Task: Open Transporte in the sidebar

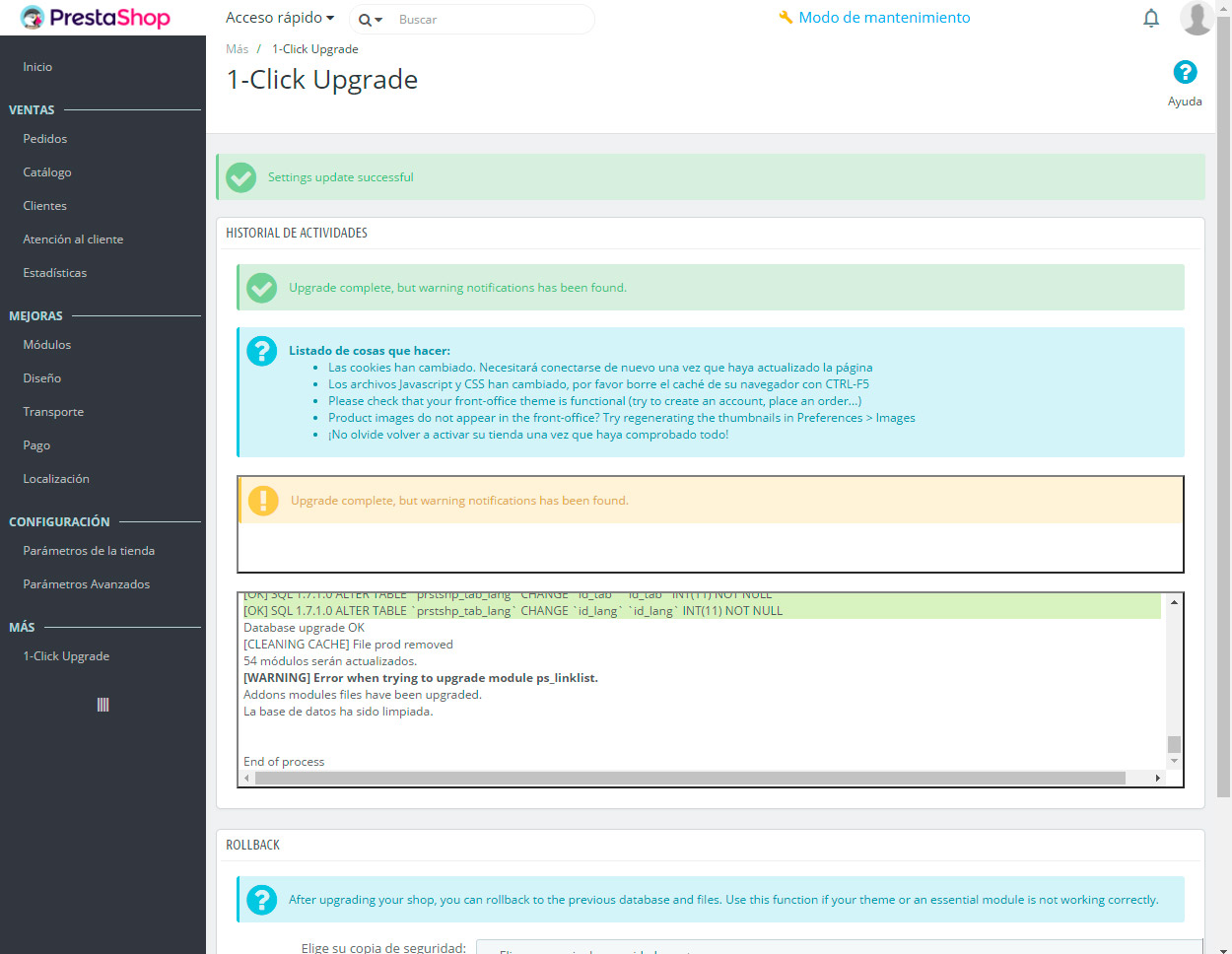Action: (53, 412)
